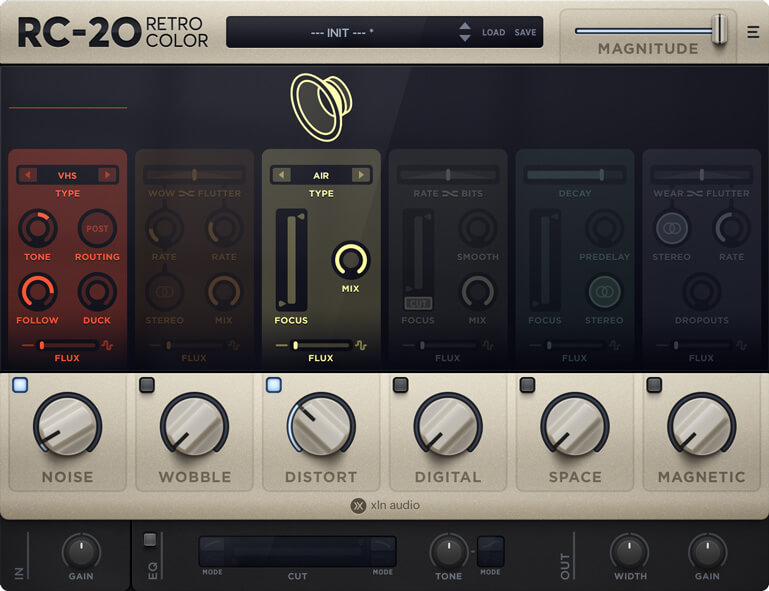Click the left EQ Cut Mode label
Screen dimensions: 769x591
click(x=212, y=572)
